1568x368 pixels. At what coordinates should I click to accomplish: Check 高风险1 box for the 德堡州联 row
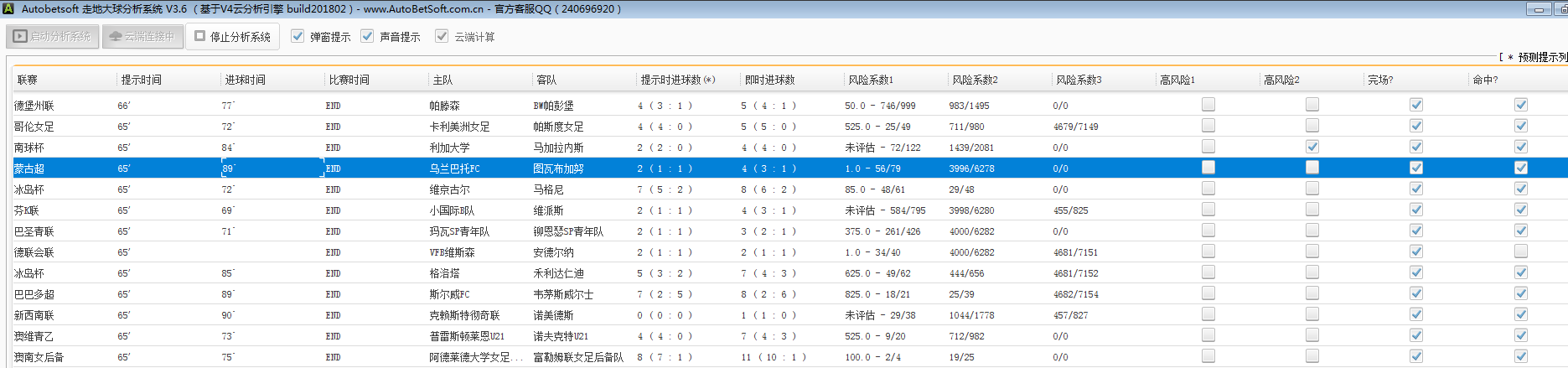pyautogui.click(x=1208, y=105)
